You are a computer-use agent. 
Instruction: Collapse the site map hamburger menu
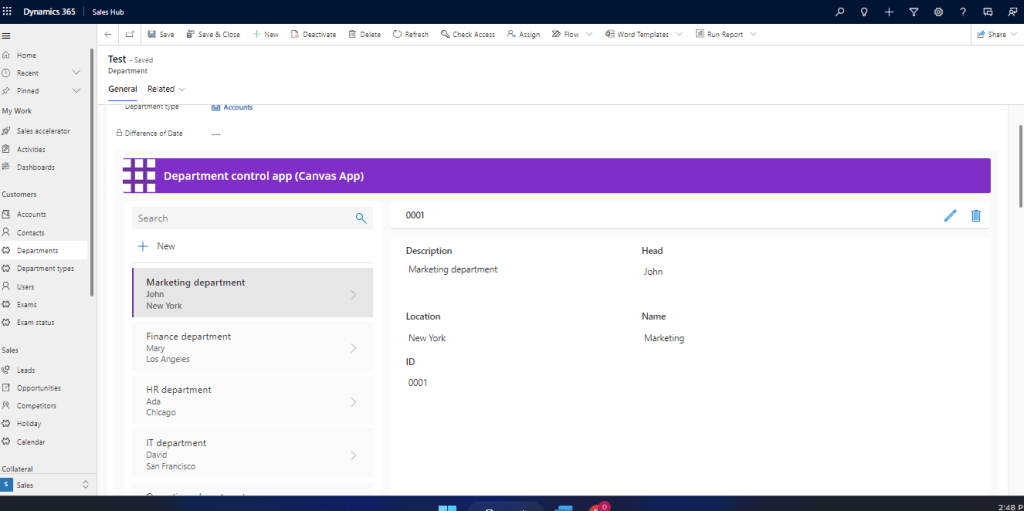point(6,35)
